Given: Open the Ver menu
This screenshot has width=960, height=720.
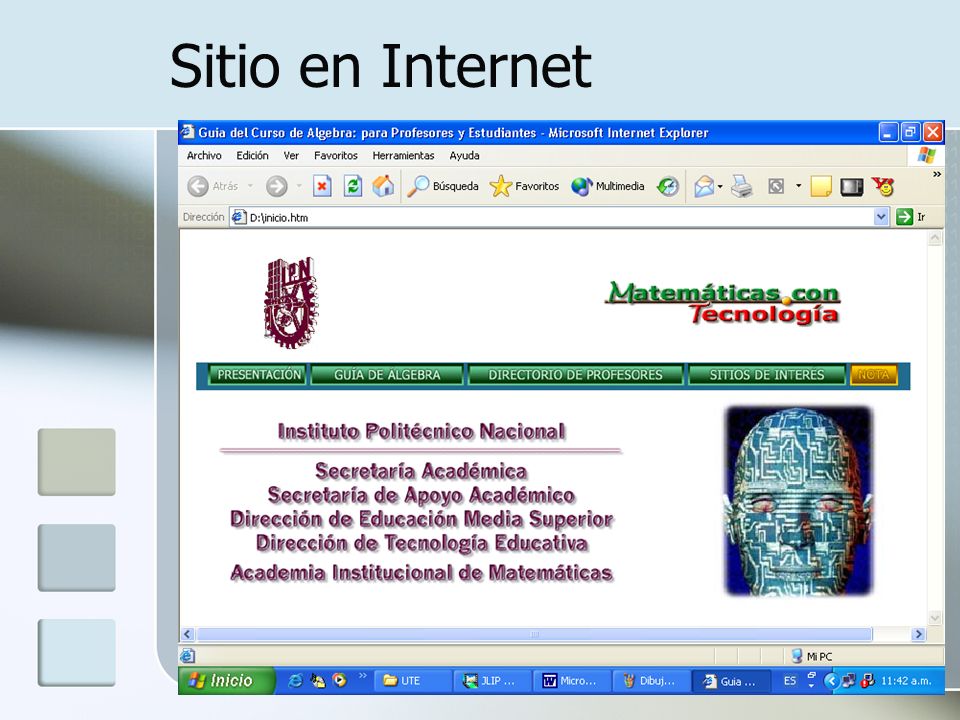Looking at the screenshot, I should [291, 156].
